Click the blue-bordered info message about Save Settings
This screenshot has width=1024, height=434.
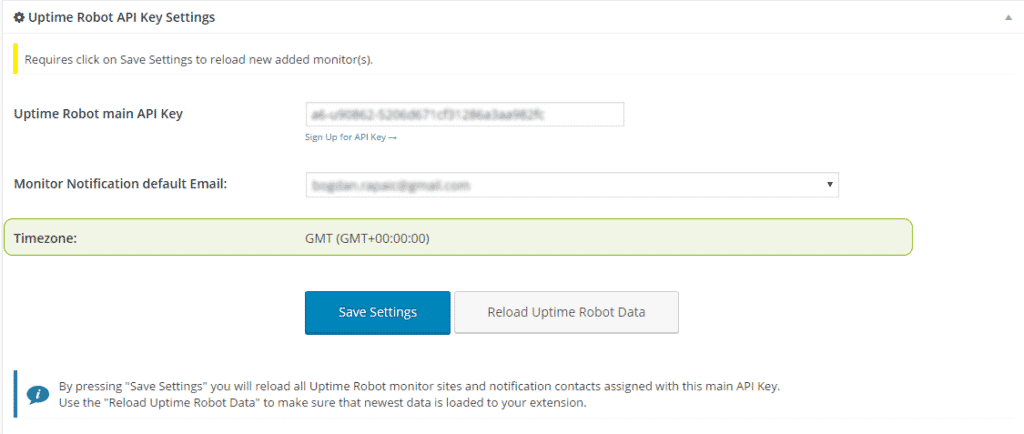pyautogui.click(x=513, y=394)
